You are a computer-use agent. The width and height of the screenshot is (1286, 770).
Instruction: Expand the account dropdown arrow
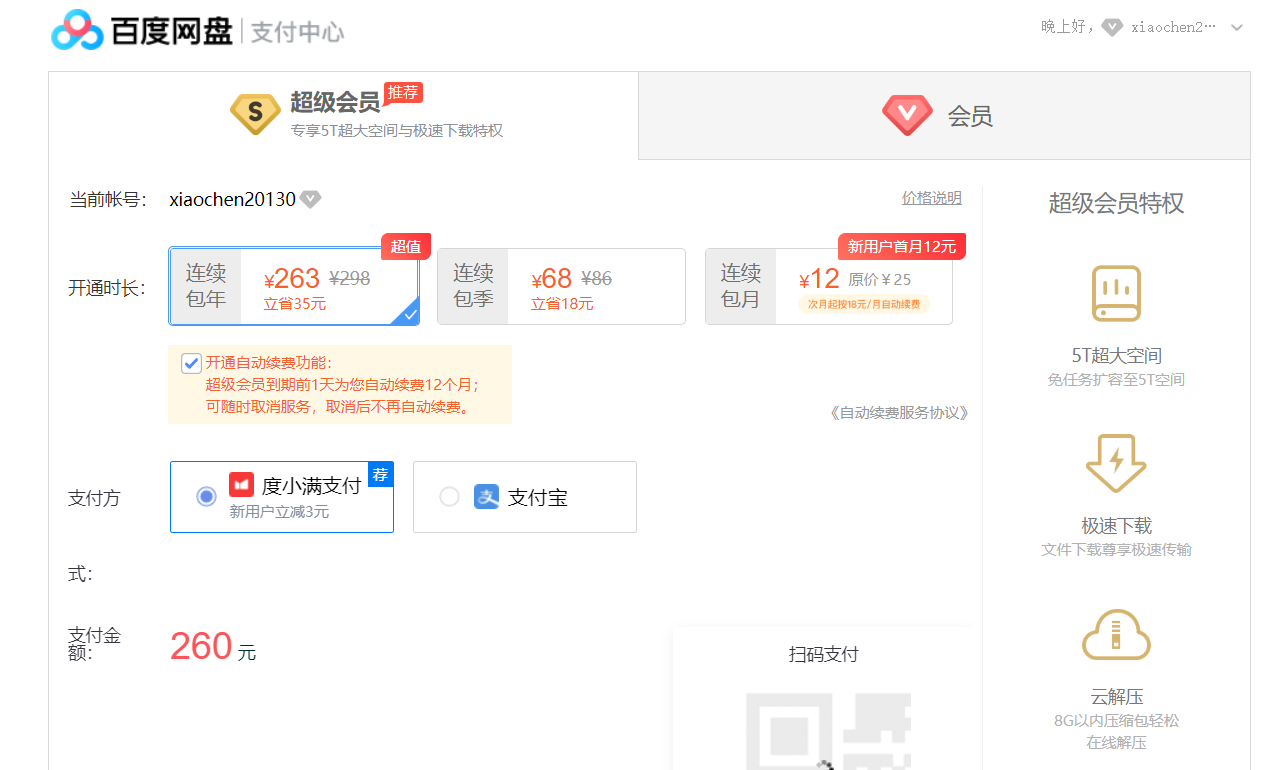[1237, 28]
